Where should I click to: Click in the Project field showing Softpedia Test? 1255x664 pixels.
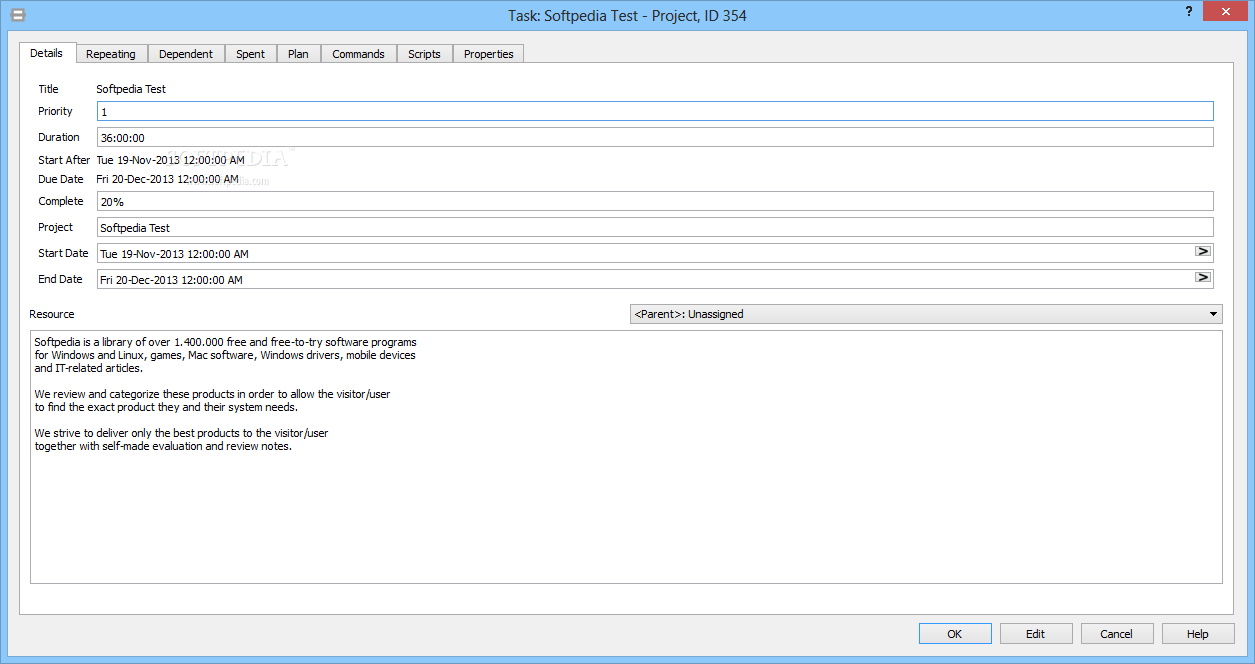655,227
